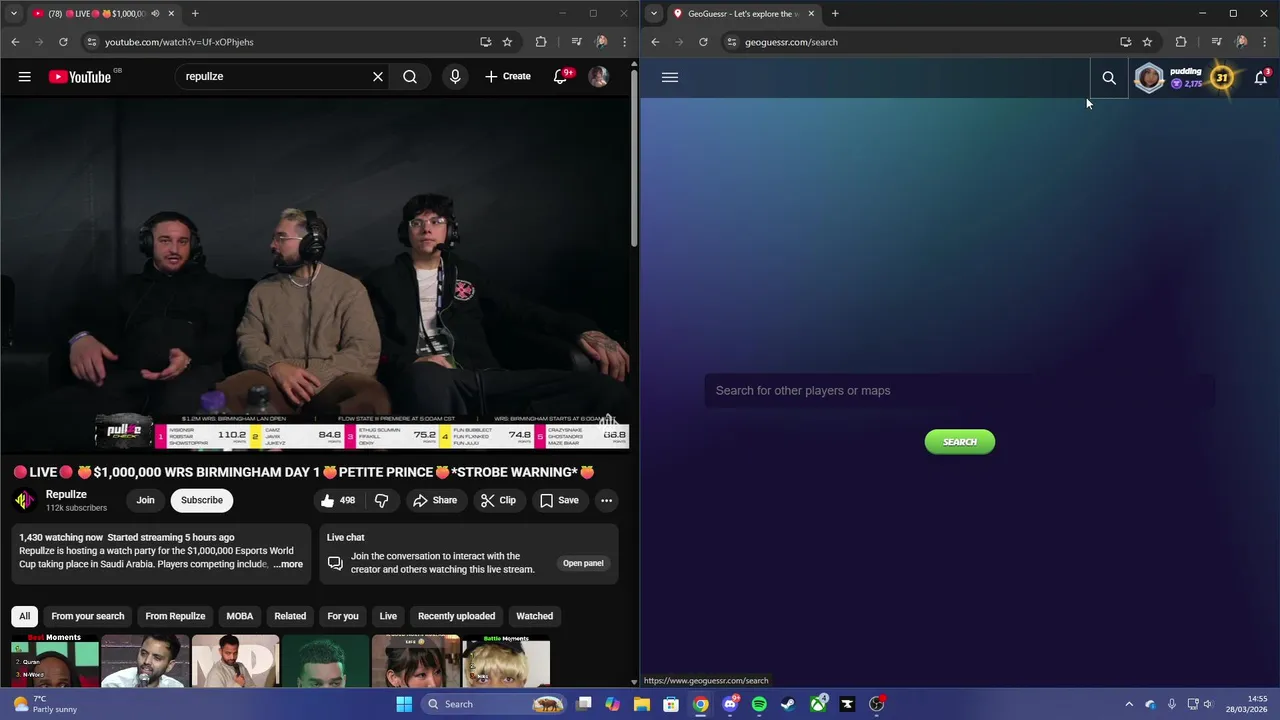Viewport: 1280px width, 720px height.
Task: Bookmark the YouTube page with the star
Action: 507,42
